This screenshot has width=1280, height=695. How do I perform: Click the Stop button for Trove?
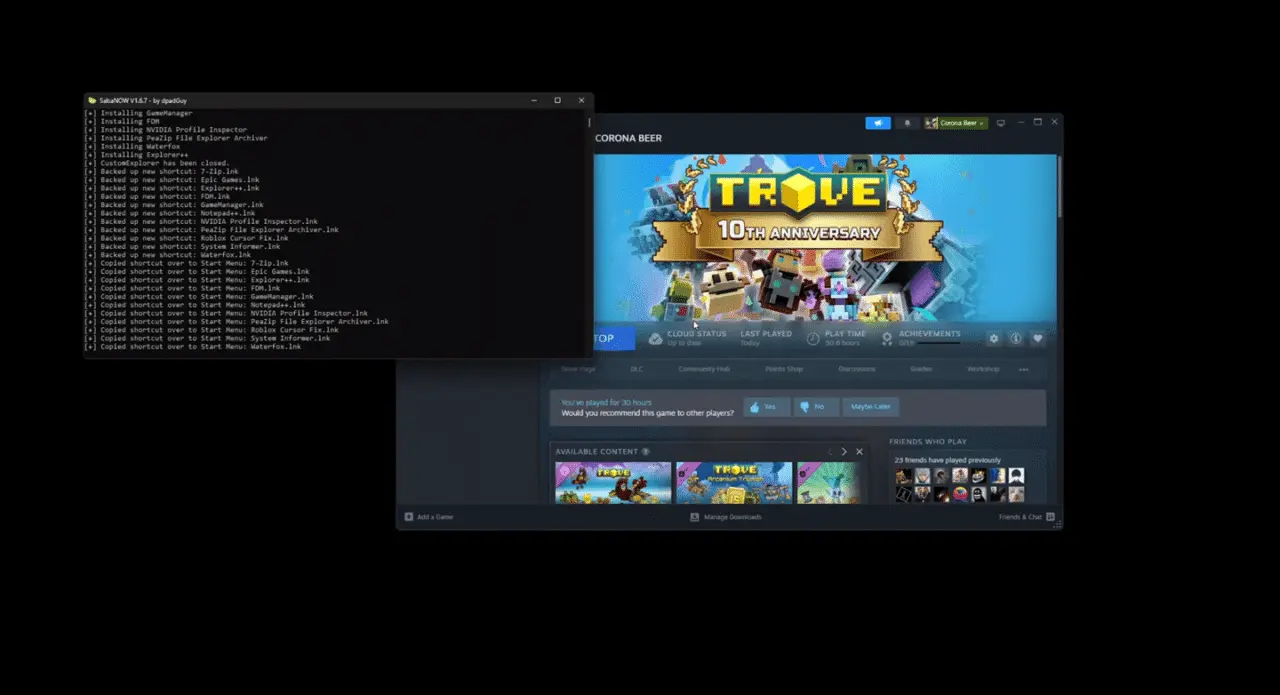[x=613, y=339]
